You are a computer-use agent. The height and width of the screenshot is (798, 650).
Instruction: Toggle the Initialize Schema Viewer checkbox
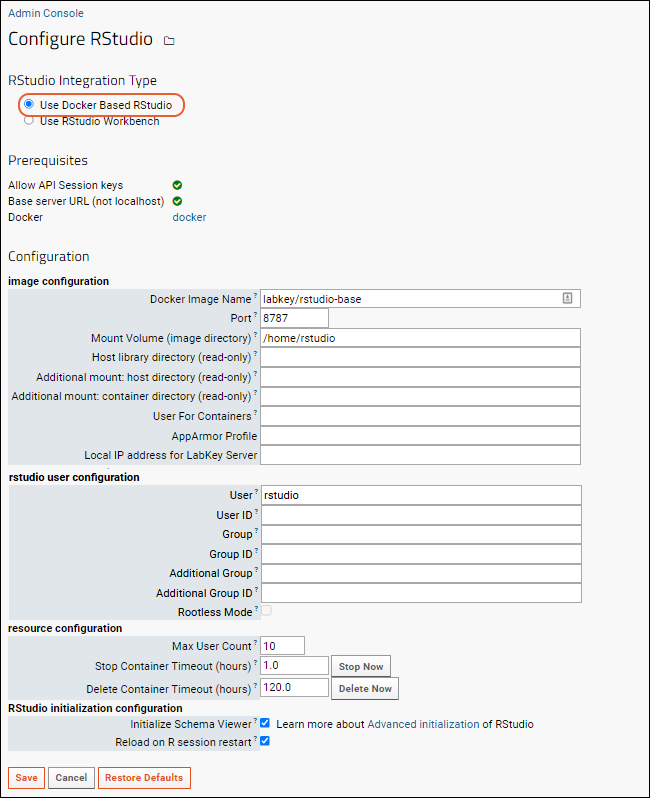(x=265, y=723)
